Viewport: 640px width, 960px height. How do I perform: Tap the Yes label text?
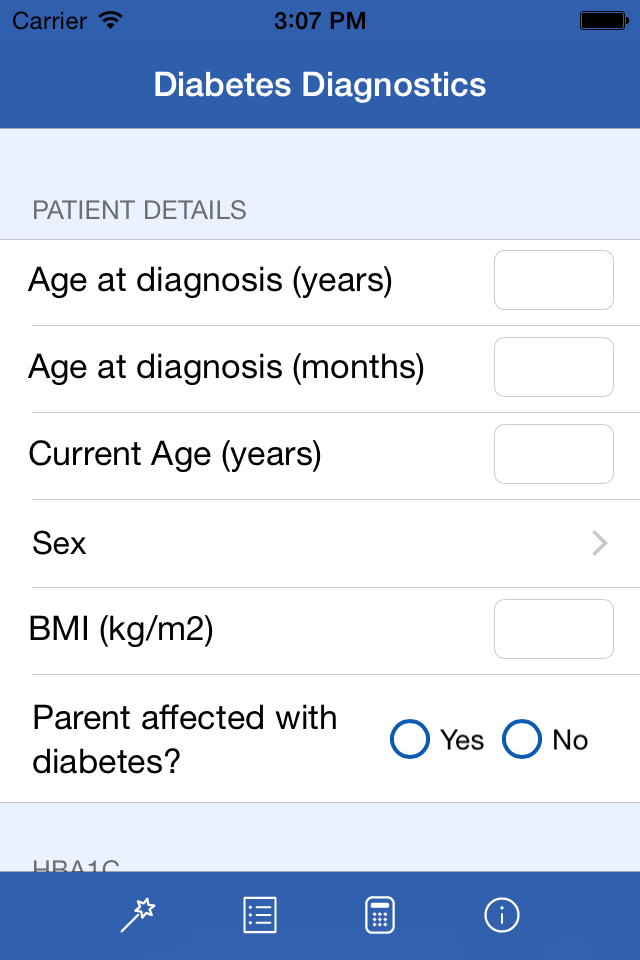462,740
